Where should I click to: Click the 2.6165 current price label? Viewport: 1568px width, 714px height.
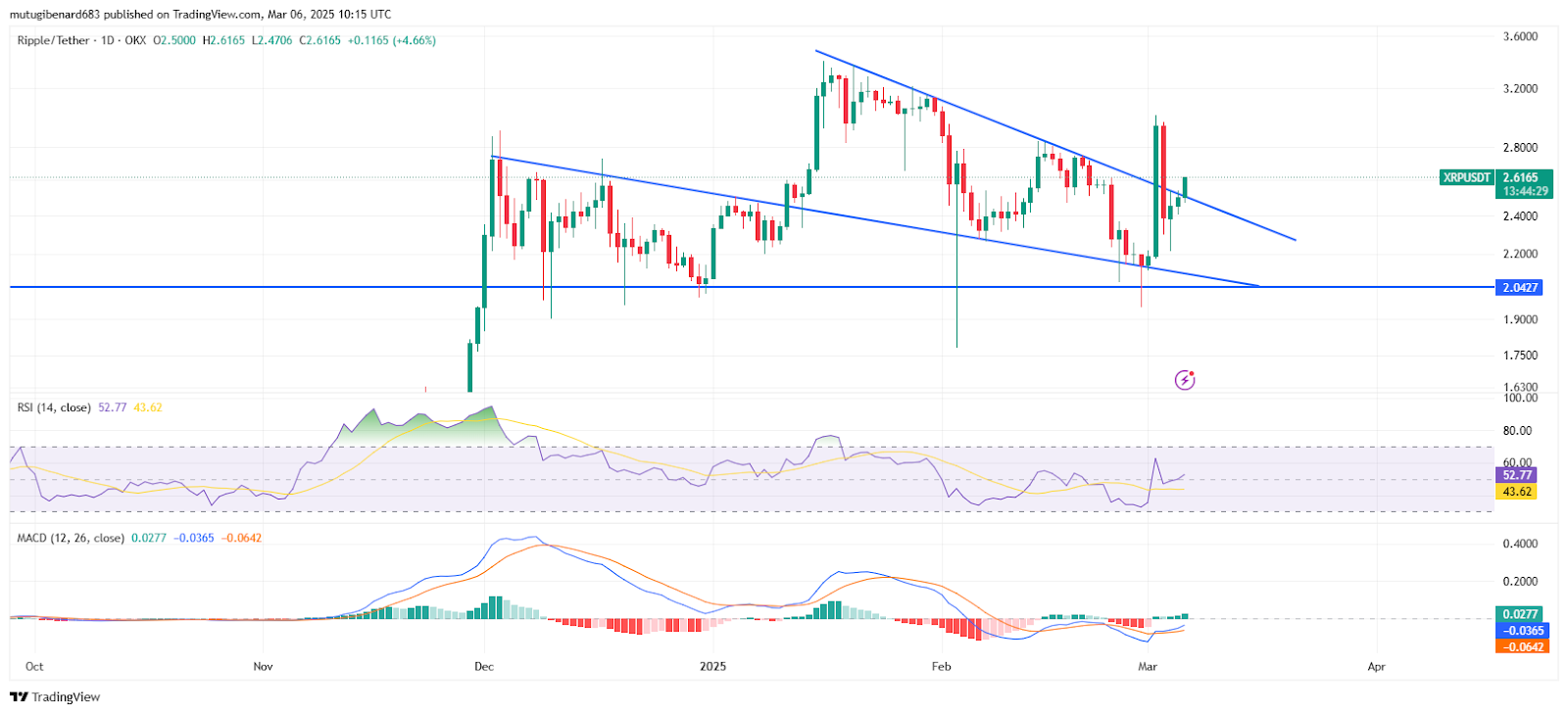tap(1520, 177)
